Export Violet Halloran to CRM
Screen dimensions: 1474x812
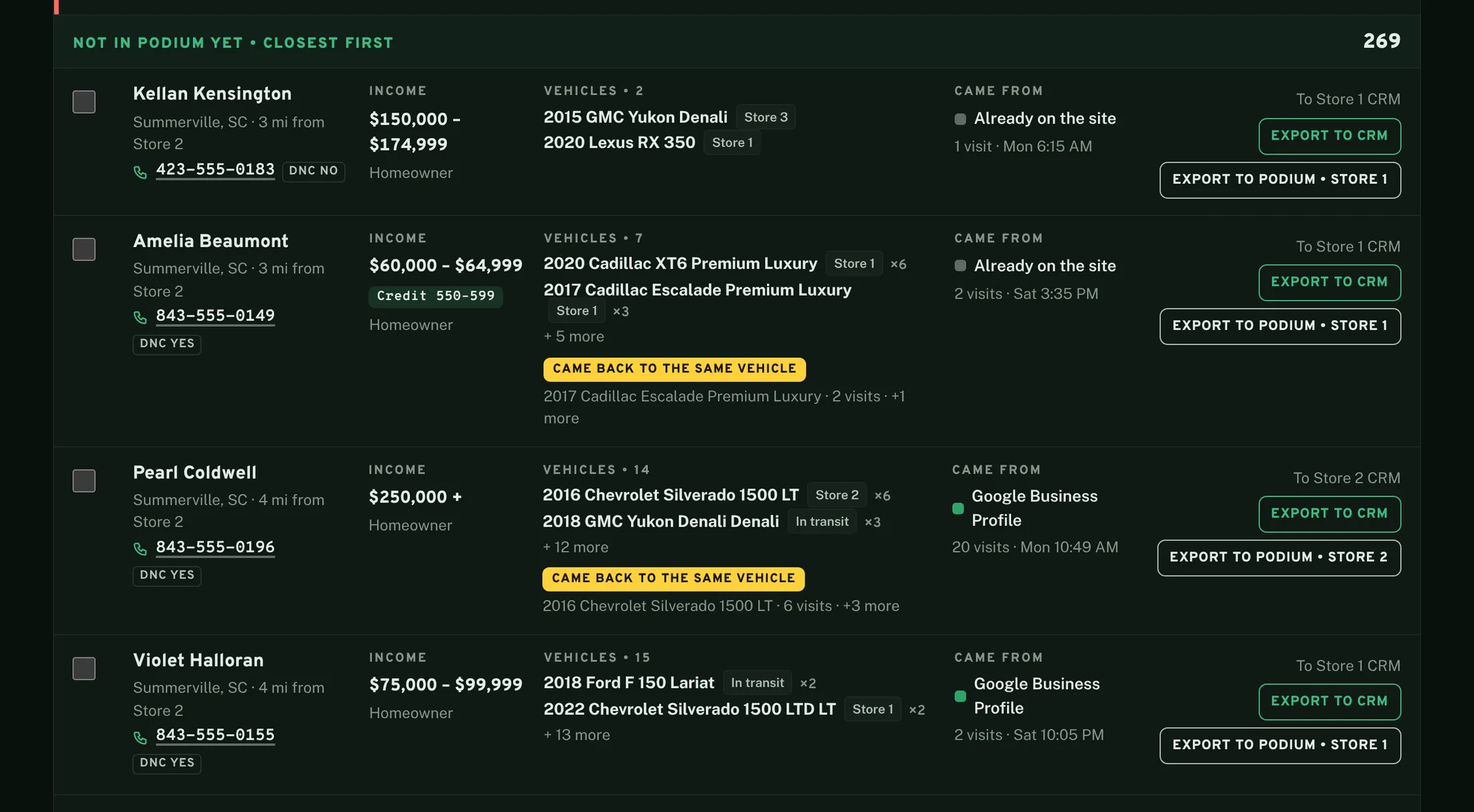[x=1329, y=701]
